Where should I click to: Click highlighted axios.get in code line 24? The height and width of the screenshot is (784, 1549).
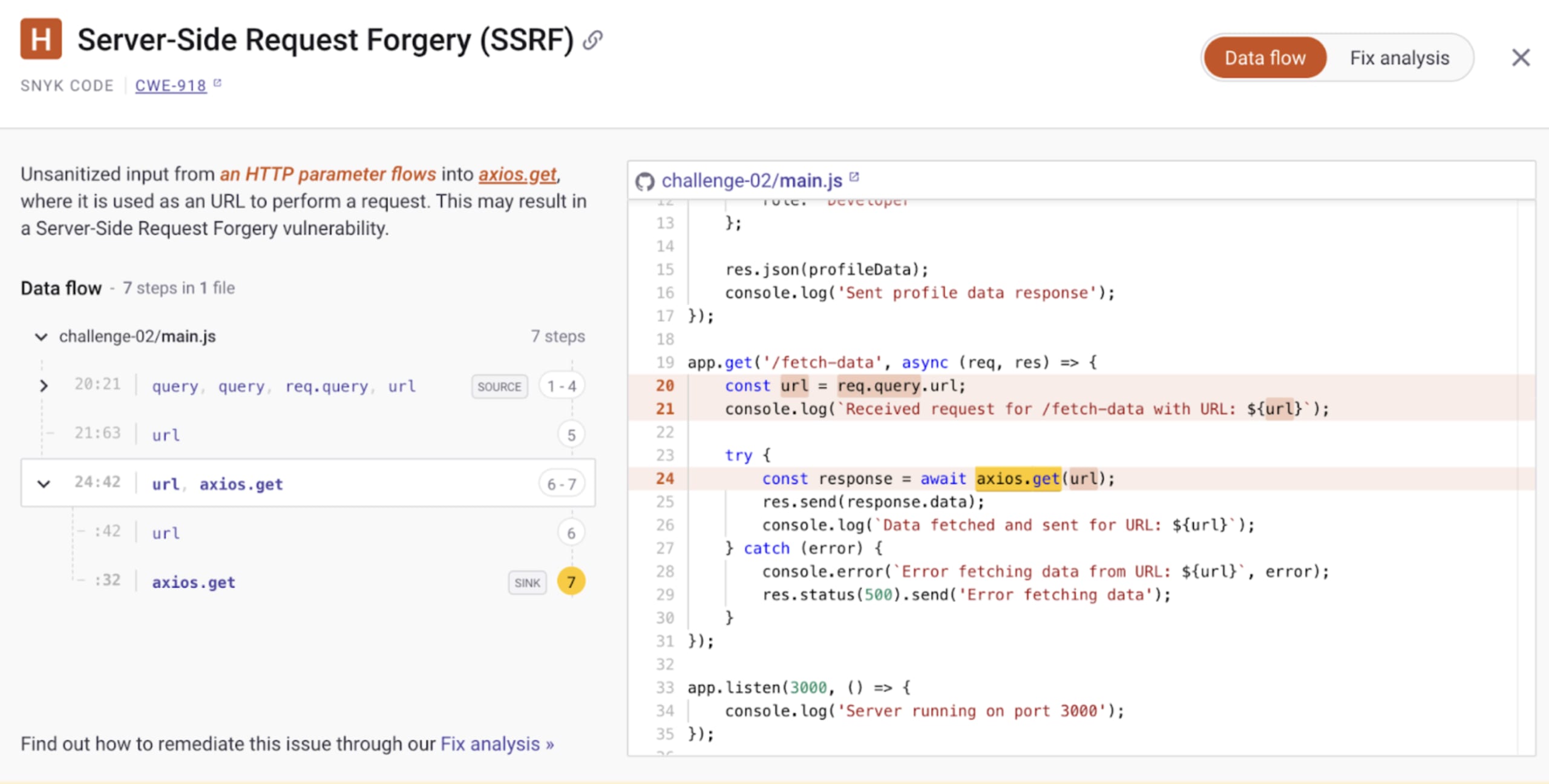pos(1018,479)
